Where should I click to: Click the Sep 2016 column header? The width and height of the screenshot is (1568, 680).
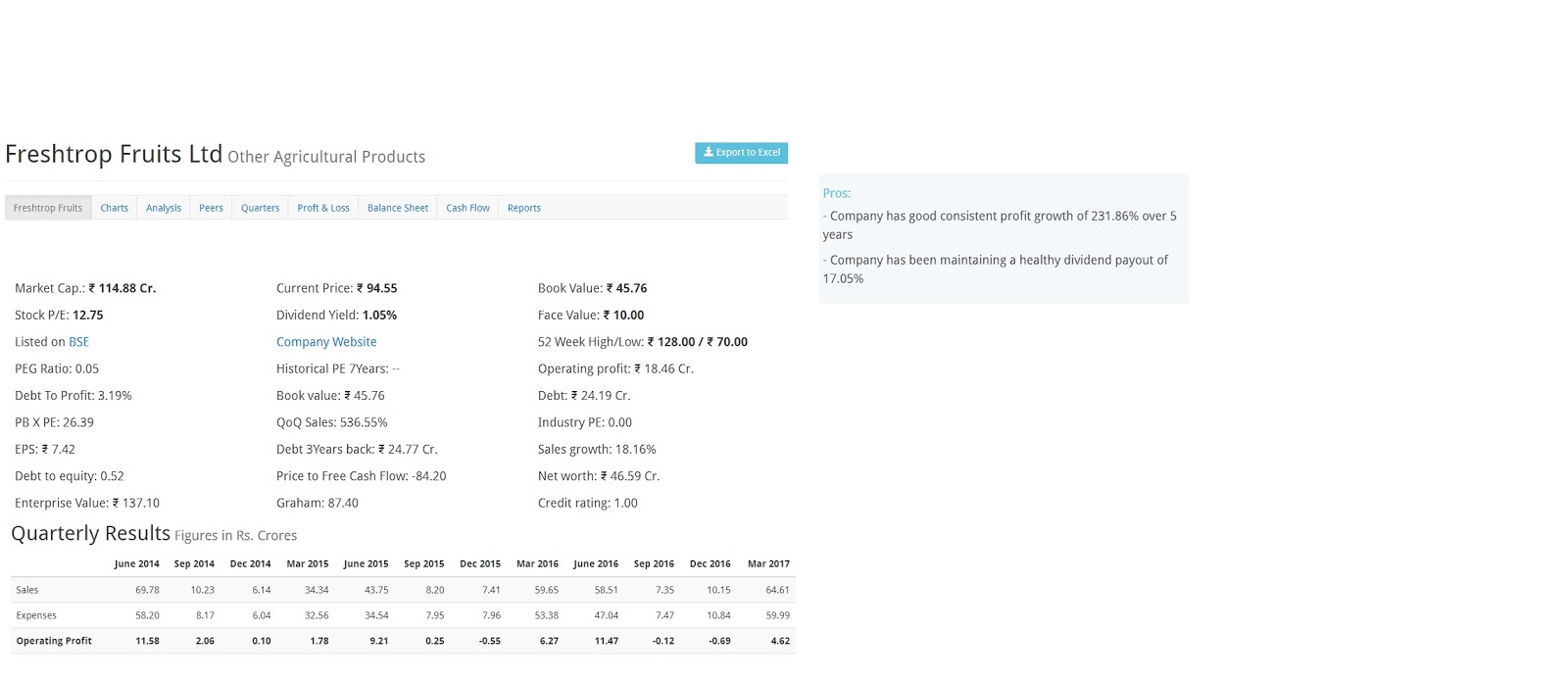click(x=654, y=564)
